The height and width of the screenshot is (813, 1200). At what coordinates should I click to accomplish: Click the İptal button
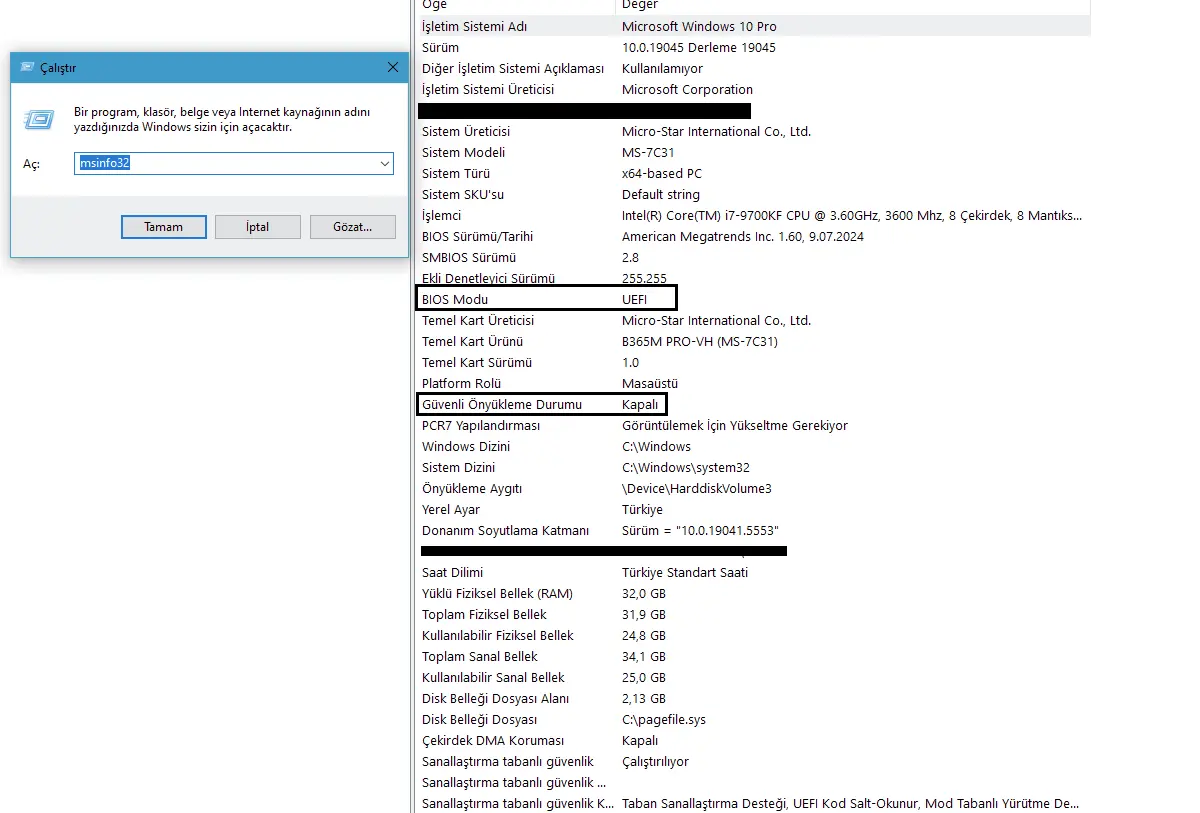(258, 227)
